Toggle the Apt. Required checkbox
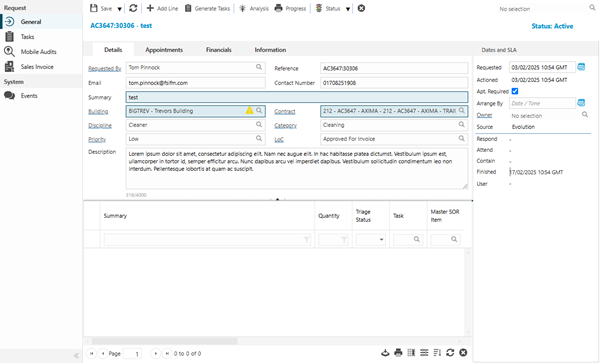 515,91
